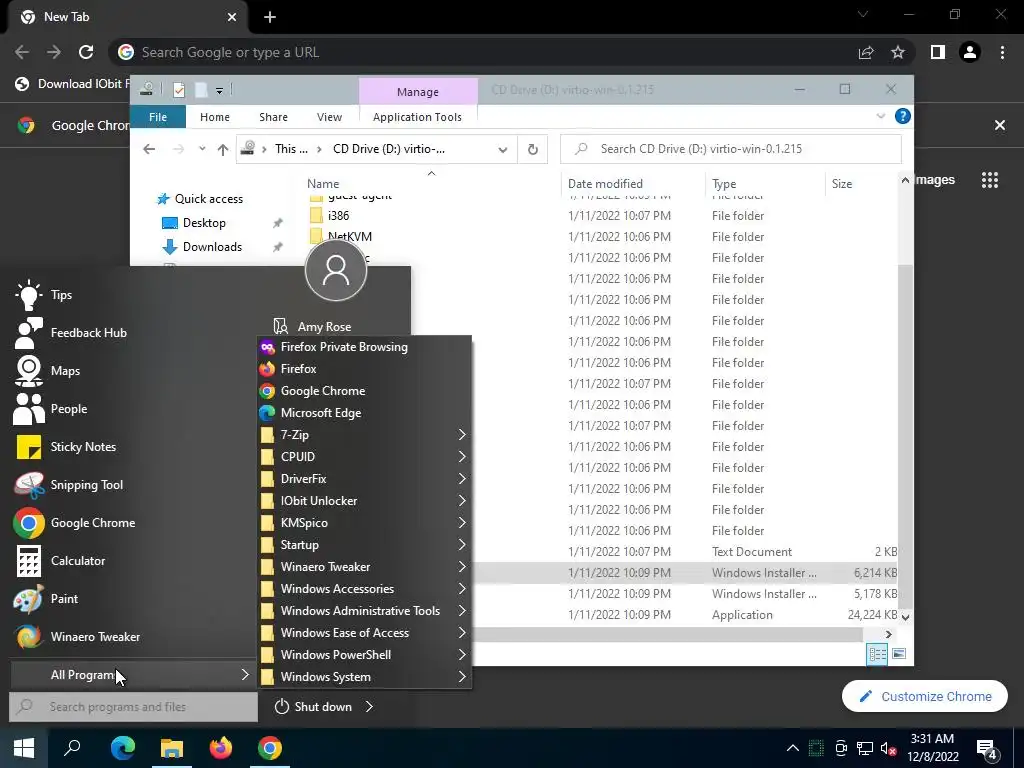Open Winaero Tweaker pinned app
1024x768 pixels.
pos(76,637)
